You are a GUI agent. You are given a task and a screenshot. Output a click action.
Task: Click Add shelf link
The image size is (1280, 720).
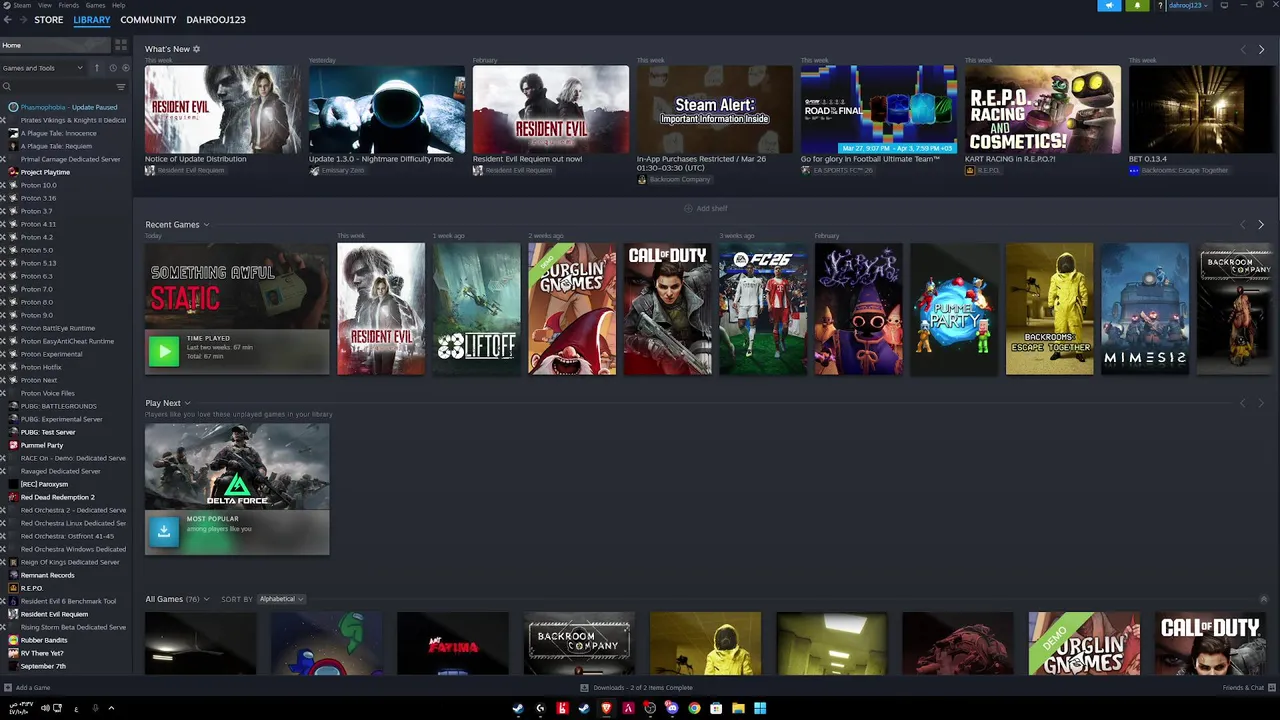pos(706,208)
